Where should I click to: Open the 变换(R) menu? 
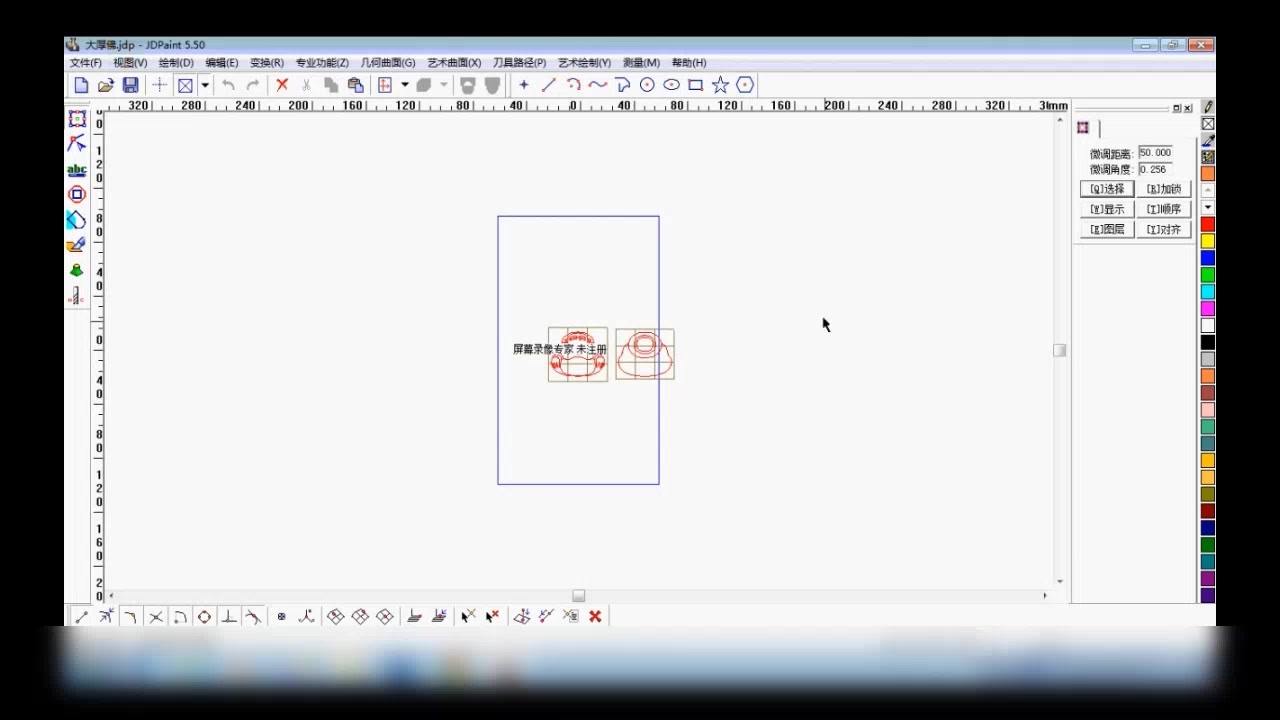267,63
